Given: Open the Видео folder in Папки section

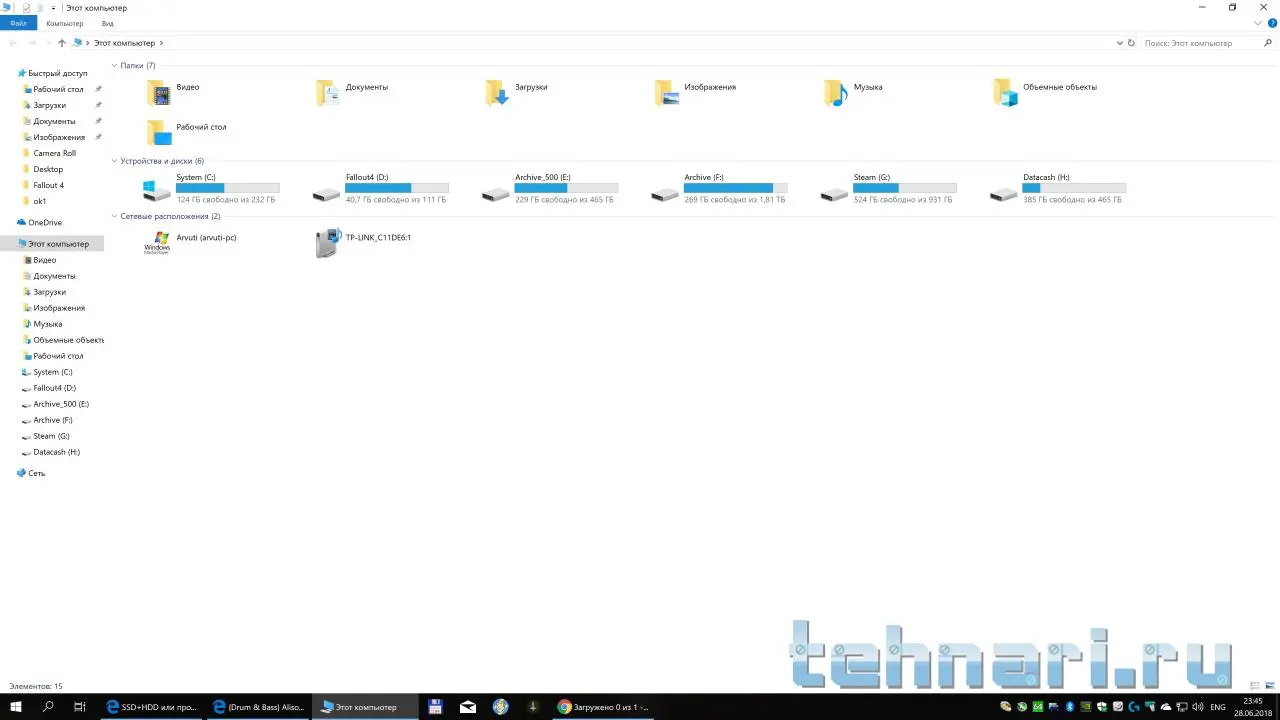Looking at the screenshot, I should pyautogui.click(x=159, y=93).
